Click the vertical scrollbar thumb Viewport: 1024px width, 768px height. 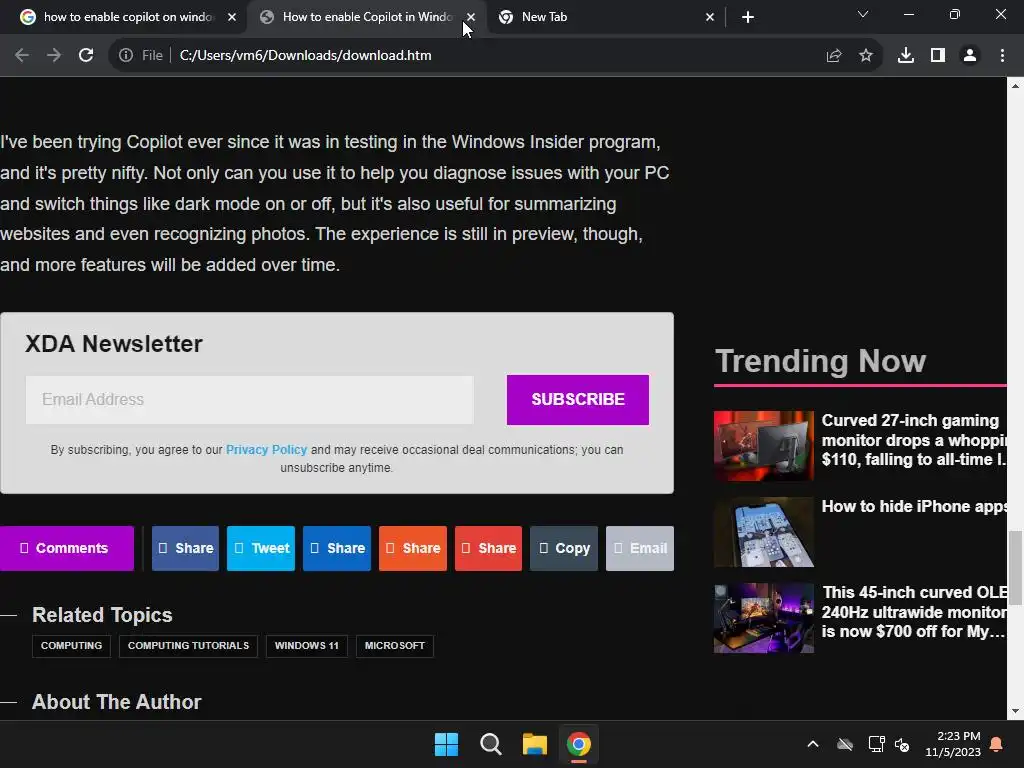coord(1015,568)
